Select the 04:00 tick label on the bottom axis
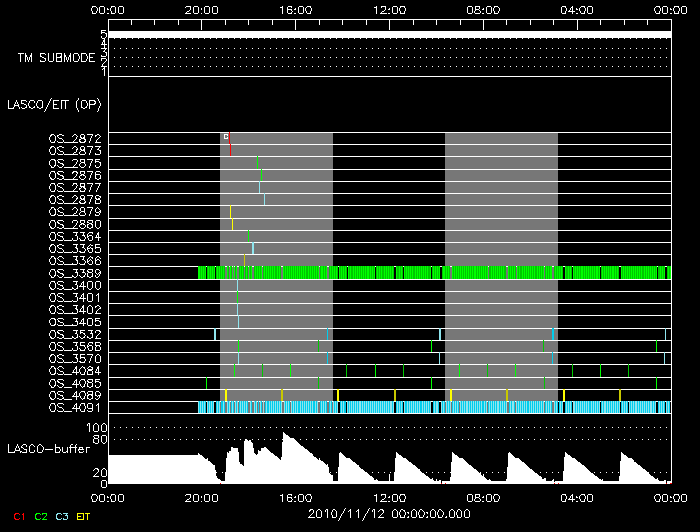 coord(577,496)
